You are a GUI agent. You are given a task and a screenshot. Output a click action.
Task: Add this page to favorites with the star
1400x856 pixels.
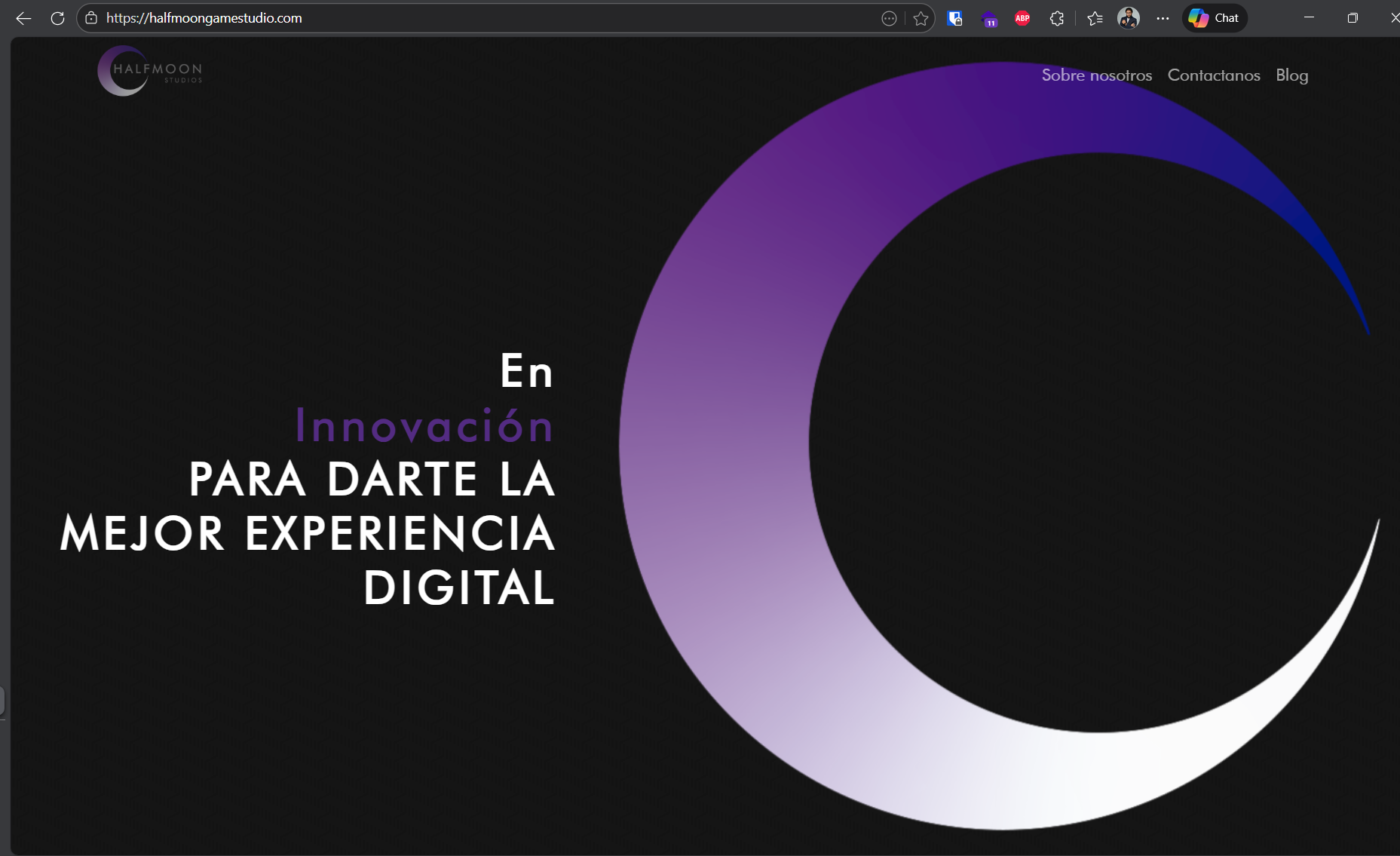tap(921, 18)
